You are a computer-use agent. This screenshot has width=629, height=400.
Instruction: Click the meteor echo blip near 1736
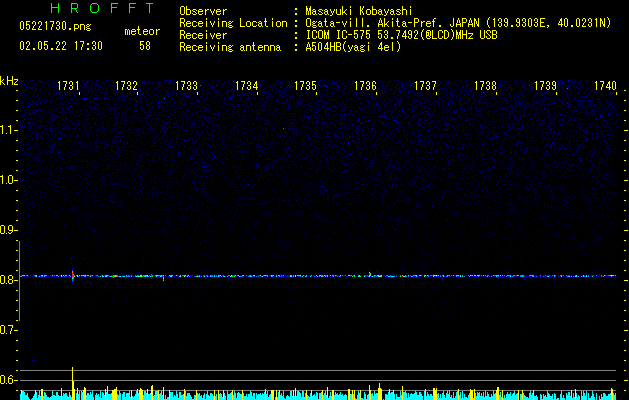coord(370,274)
